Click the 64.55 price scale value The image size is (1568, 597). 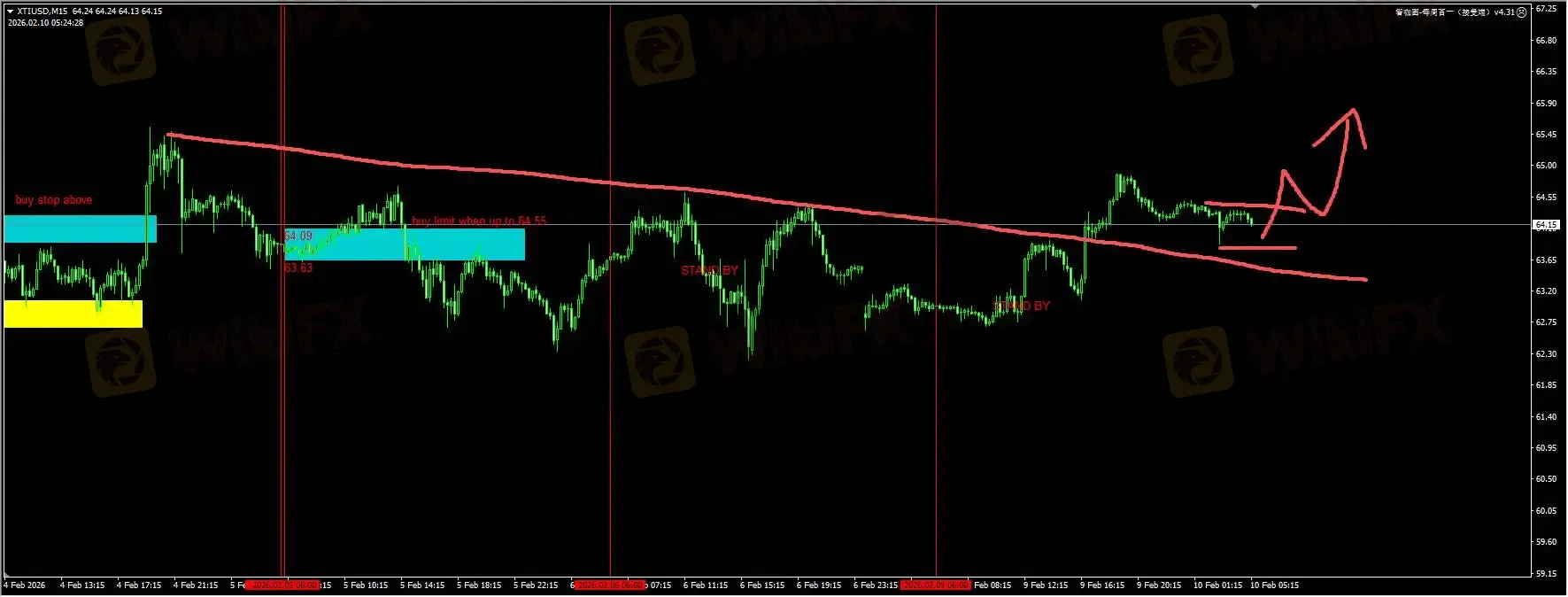1546,198
